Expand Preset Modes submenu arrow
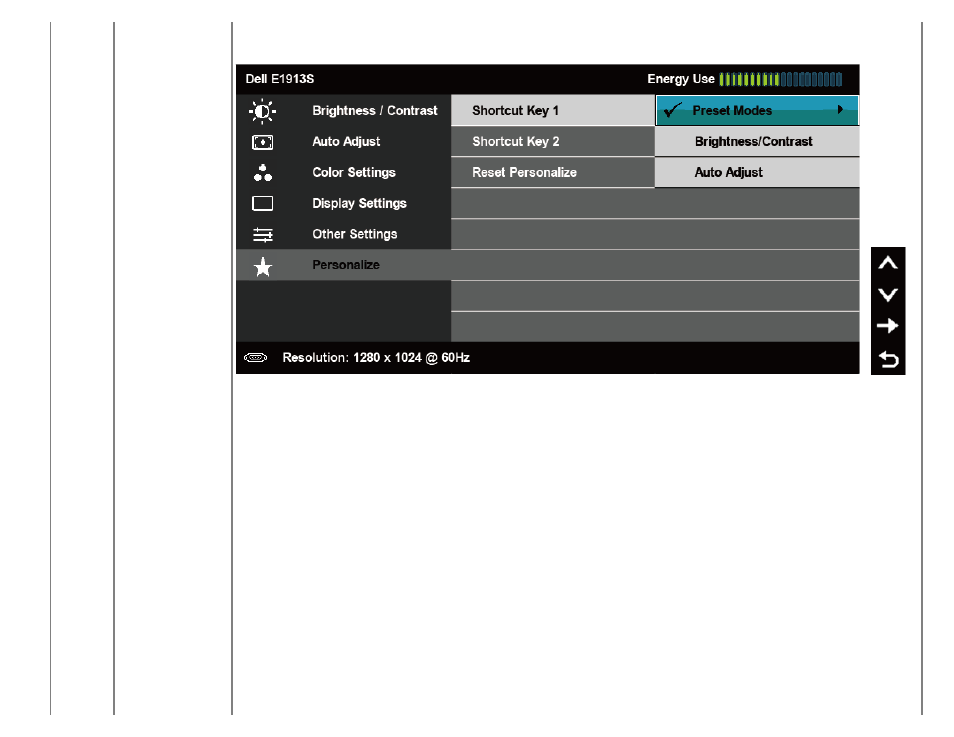 coord(840,110)
